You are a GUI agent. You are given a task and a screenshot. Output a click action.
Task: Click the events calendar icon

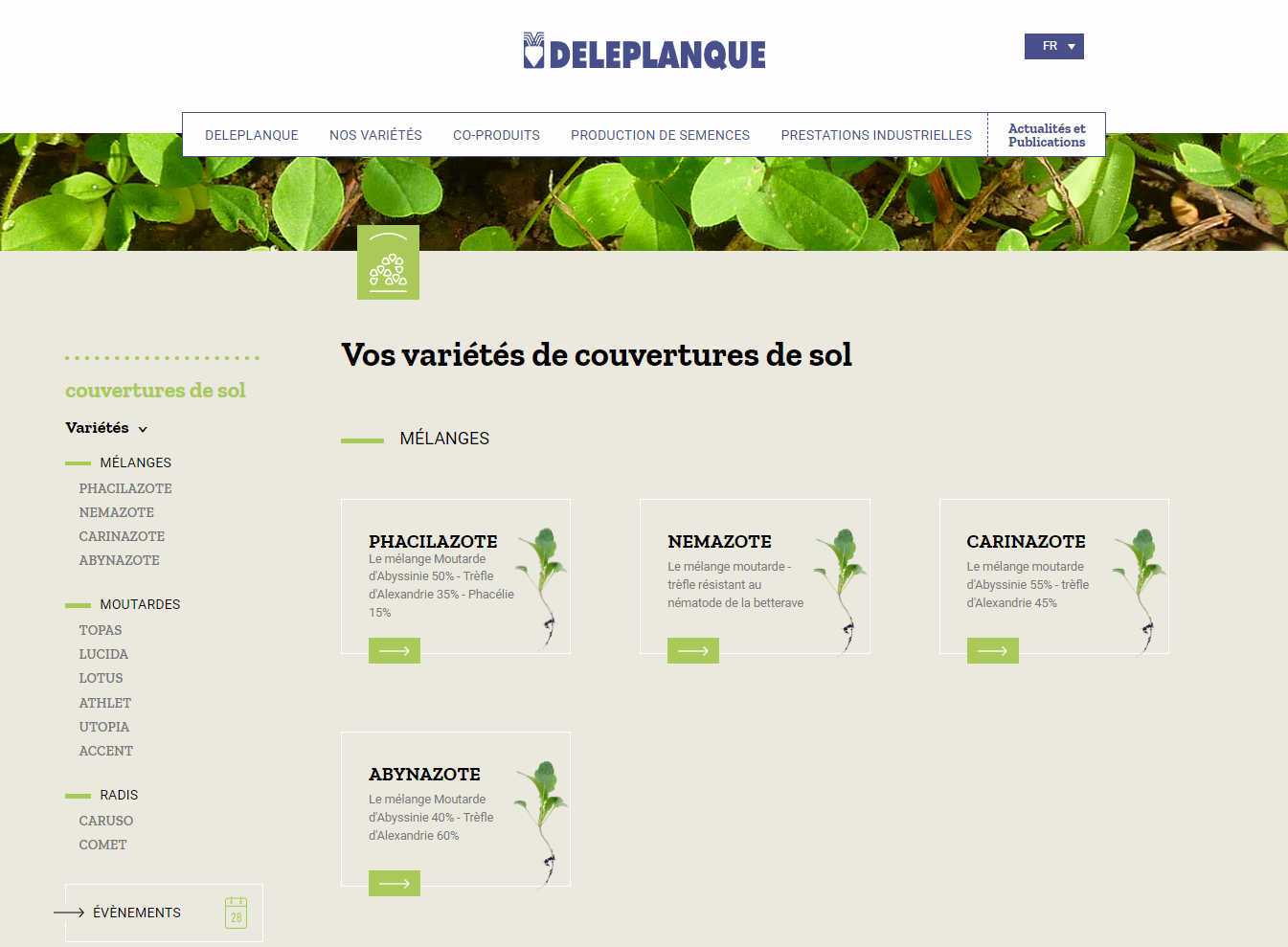236,913
